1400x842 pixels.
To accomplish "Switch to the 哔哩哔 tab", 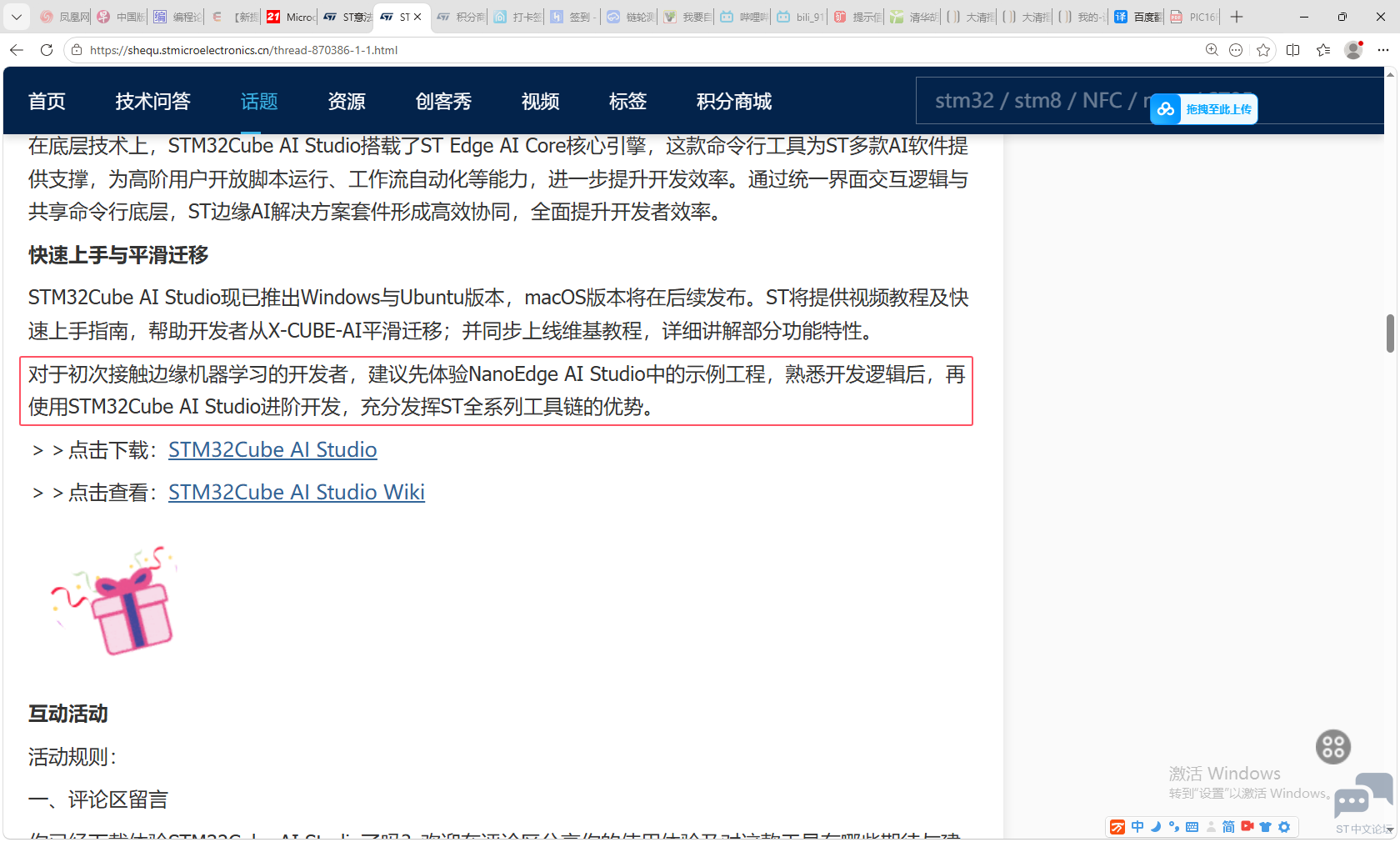I will click(x=743, y=17).
